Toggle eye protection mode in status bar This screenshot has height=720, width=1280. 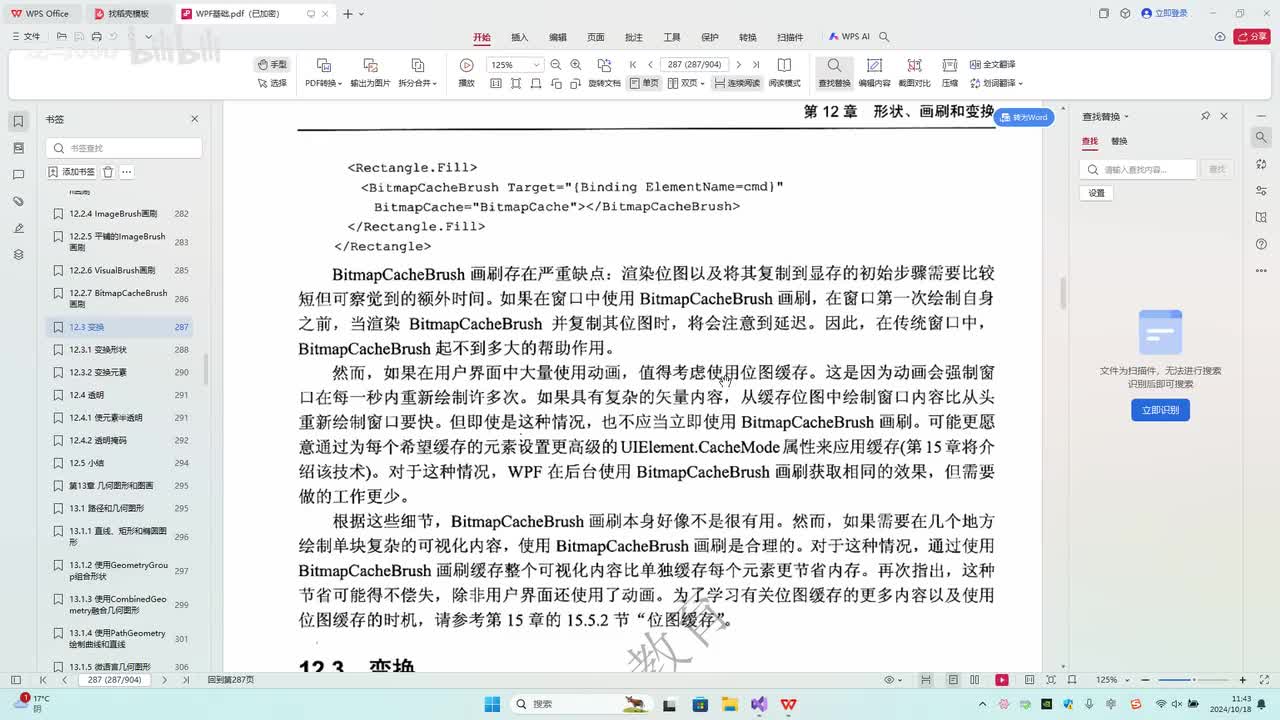[890, 680]
